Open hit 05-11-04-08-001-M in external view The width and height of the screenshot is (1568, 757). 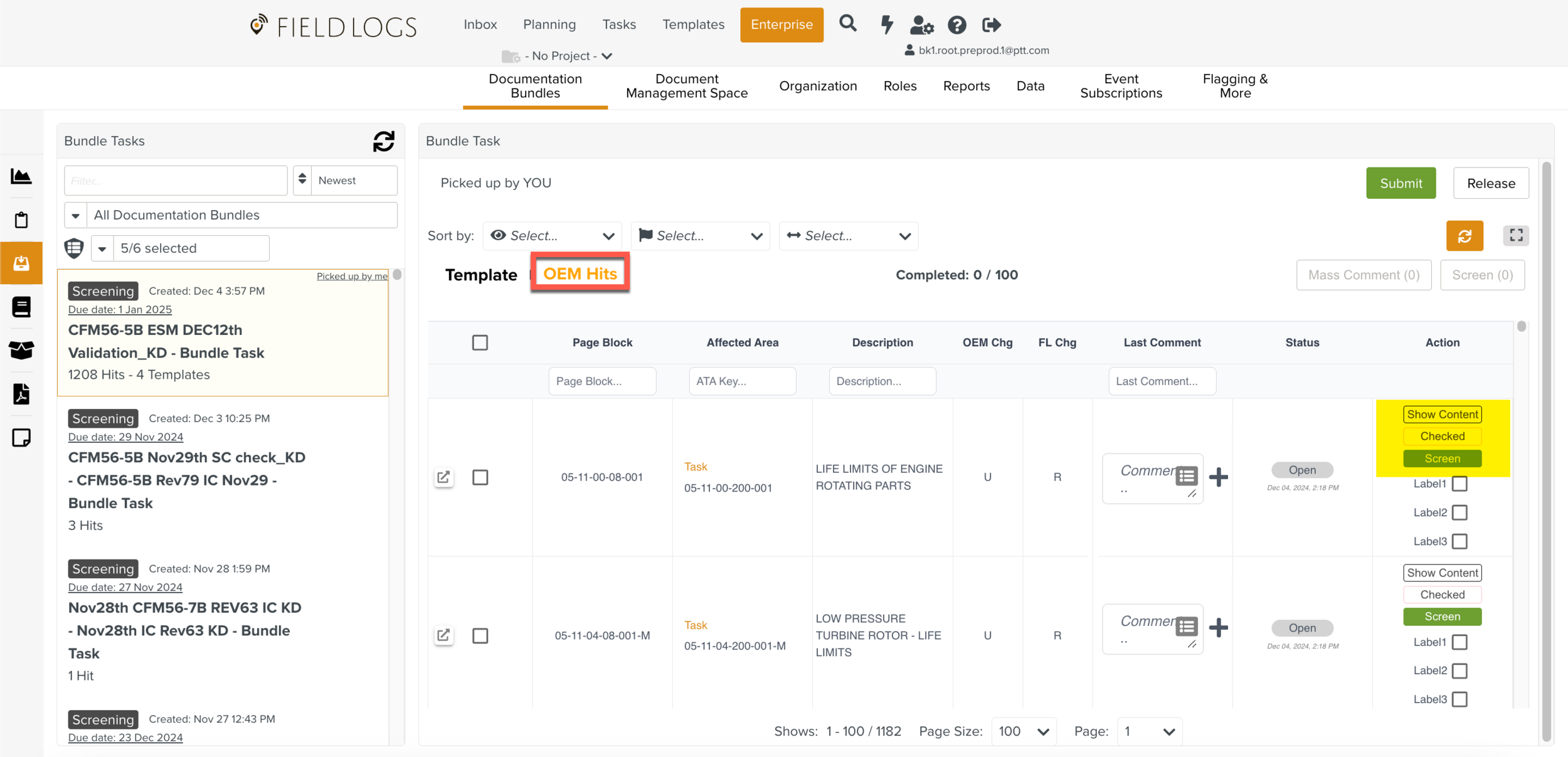coord(443,635)
